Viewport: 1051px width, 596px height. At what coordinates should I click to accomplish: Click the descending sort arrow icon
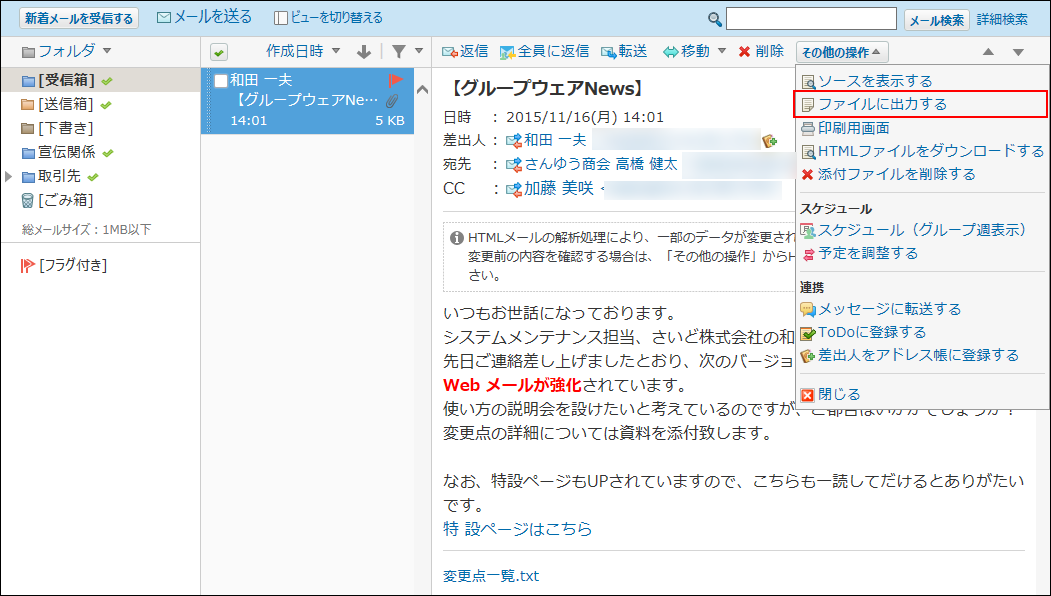[x=364, y=52]
